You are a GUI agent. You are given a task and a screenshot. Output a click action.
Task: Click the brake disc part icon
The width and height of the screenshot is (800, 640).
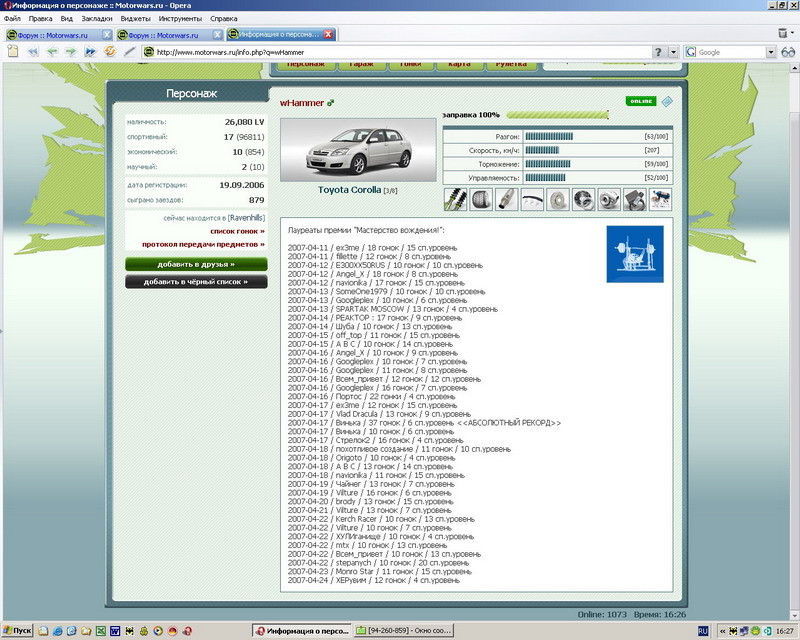(558, 199)
